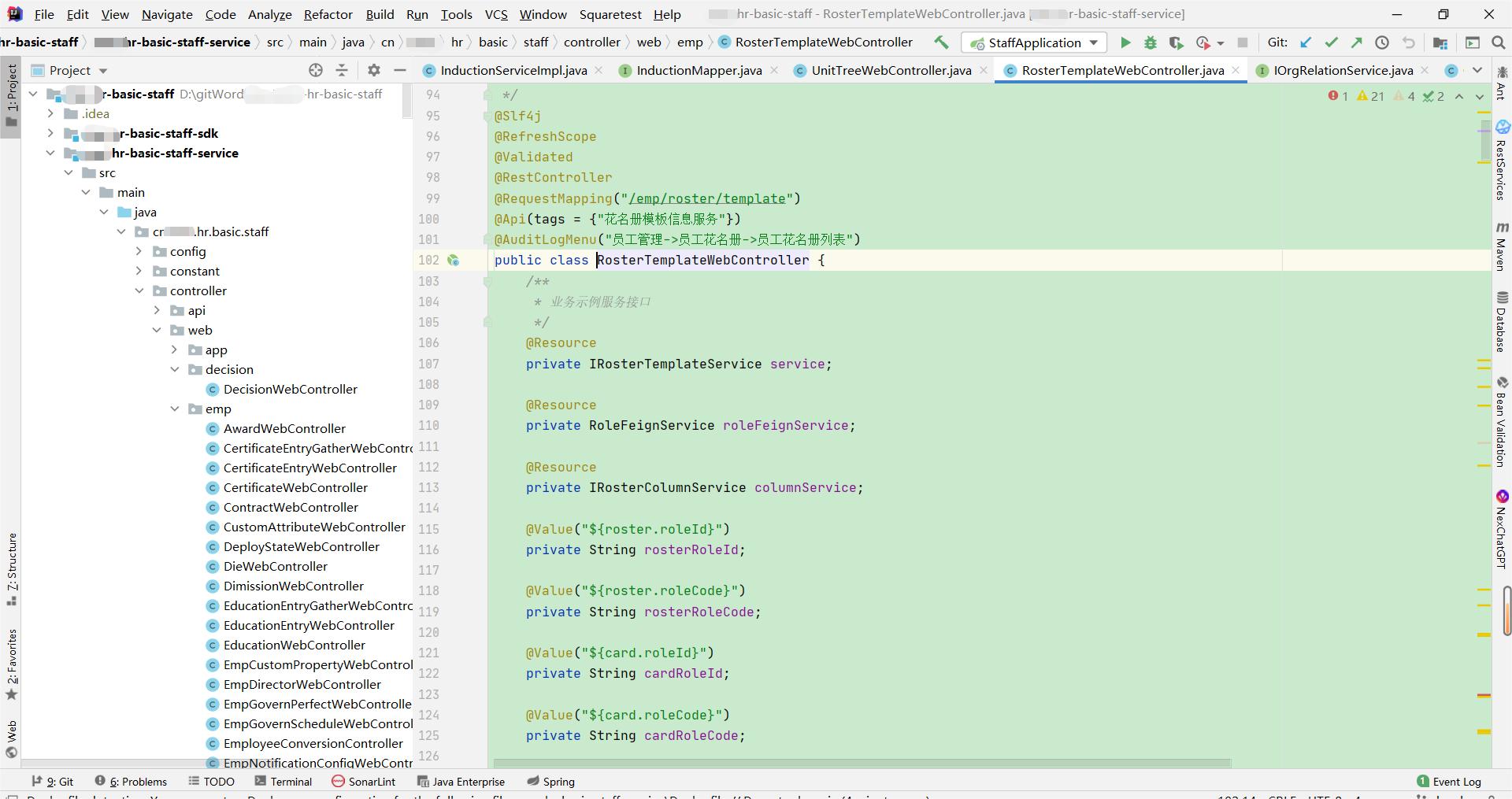1512x799 pixels.
Task: Show hidden editor tabs dropdown
Action: pyautogui.click(x=1477, y=70)
